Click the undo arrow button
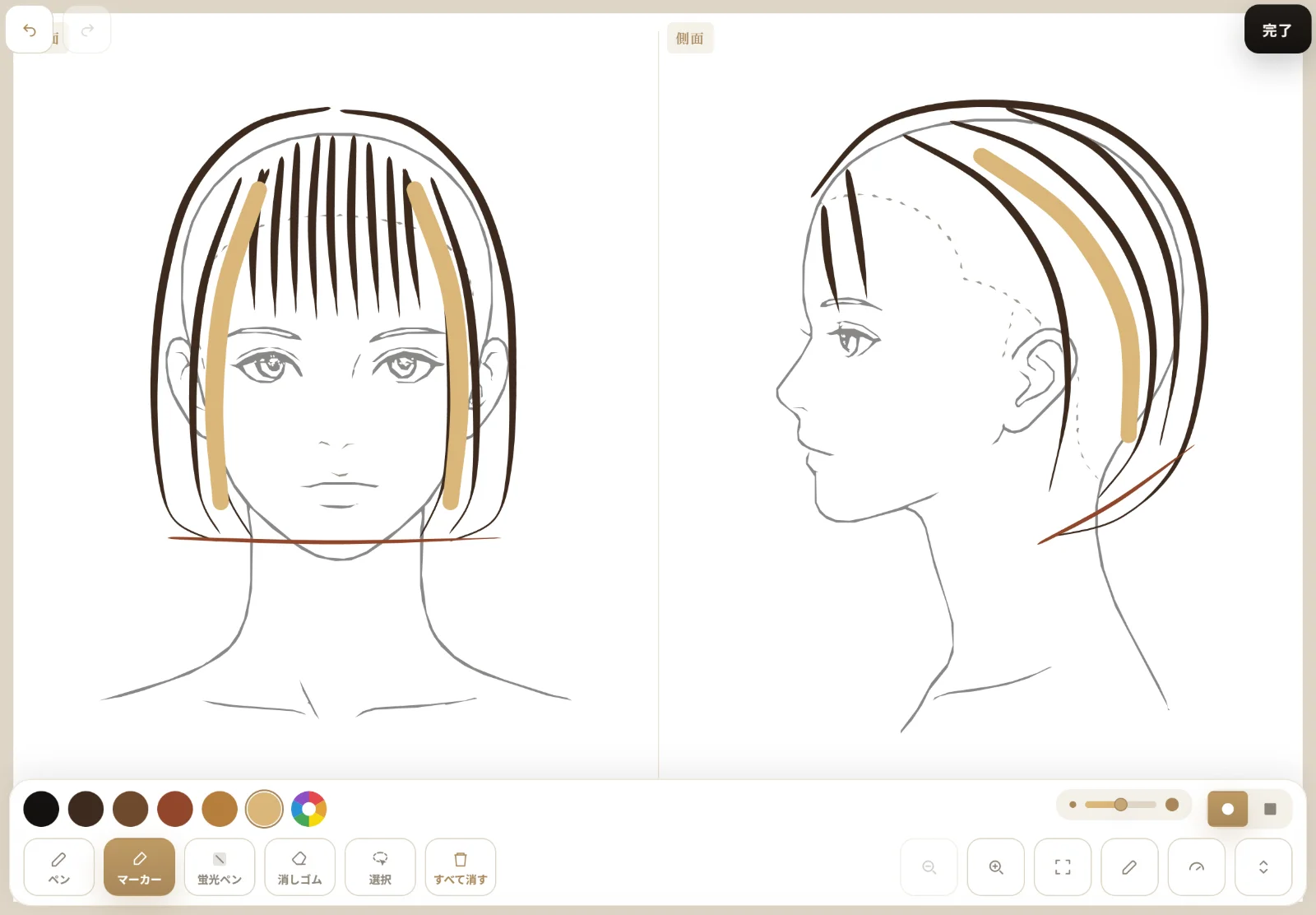 pyautogui.click(x=30, y=30)
